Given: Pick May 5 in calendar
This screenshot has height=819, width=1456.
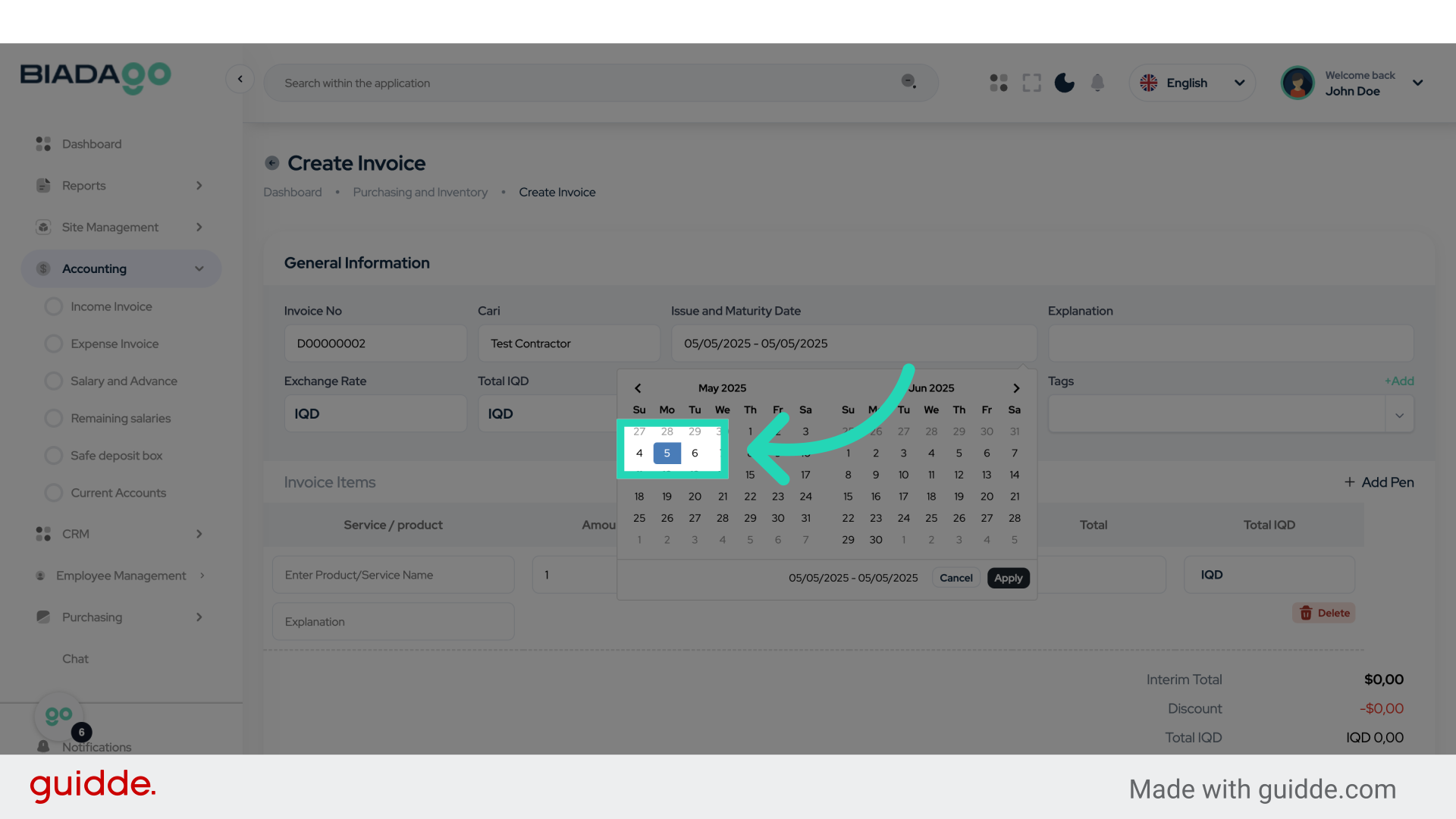Looking at the screenshot, I should (667, 453).
